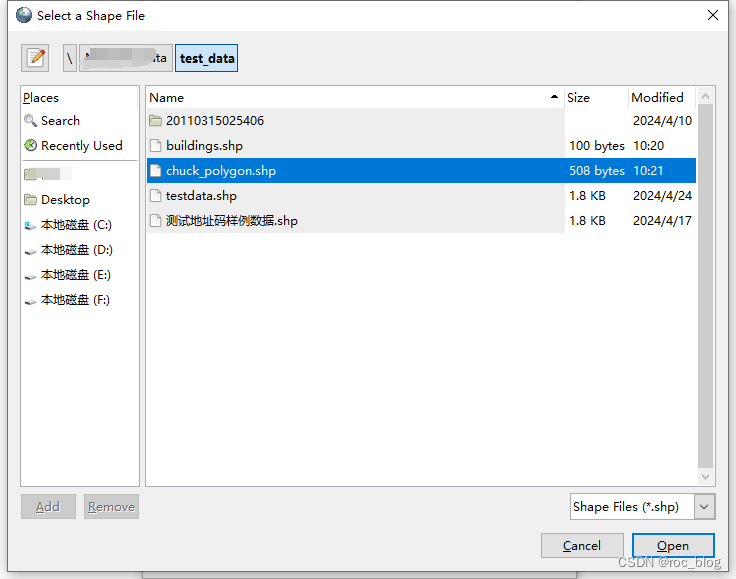Screen dimensions: 736x579
Task: Go to root backslash path button
Action: pos(69,58)
